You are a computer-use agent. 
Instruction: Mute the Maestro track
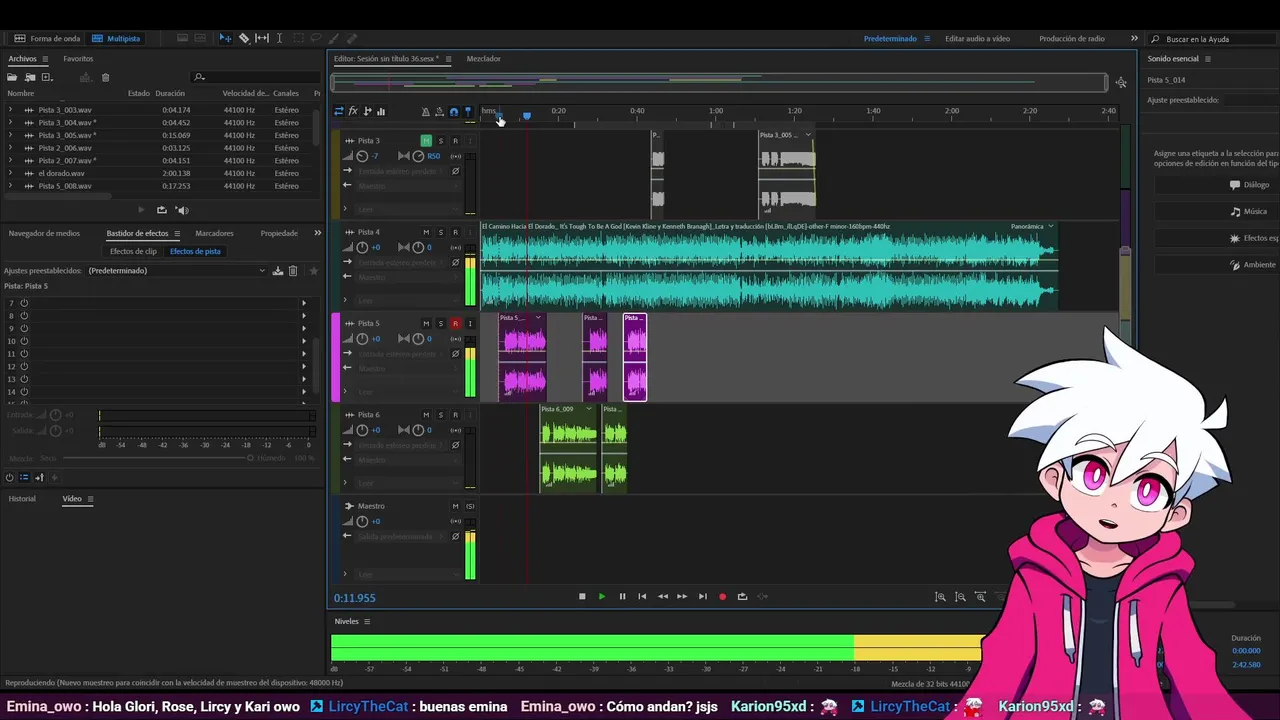[x=455, y=506]
